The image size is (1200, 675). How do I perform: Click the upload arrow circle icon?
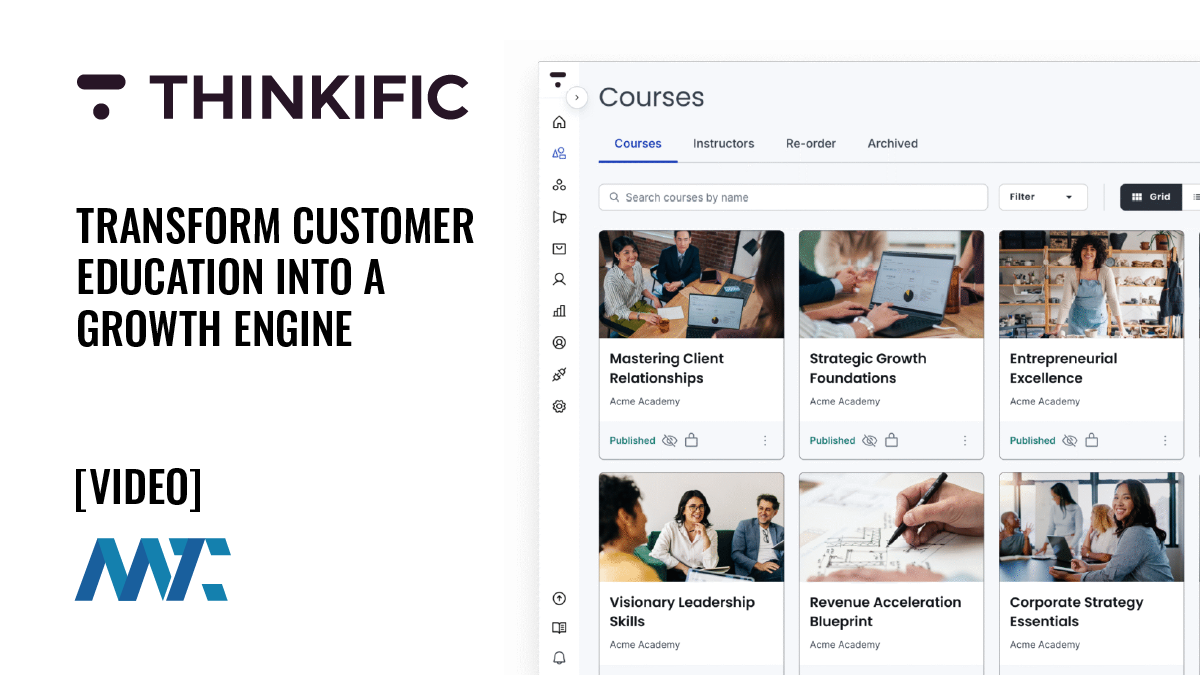pos(559,598)
